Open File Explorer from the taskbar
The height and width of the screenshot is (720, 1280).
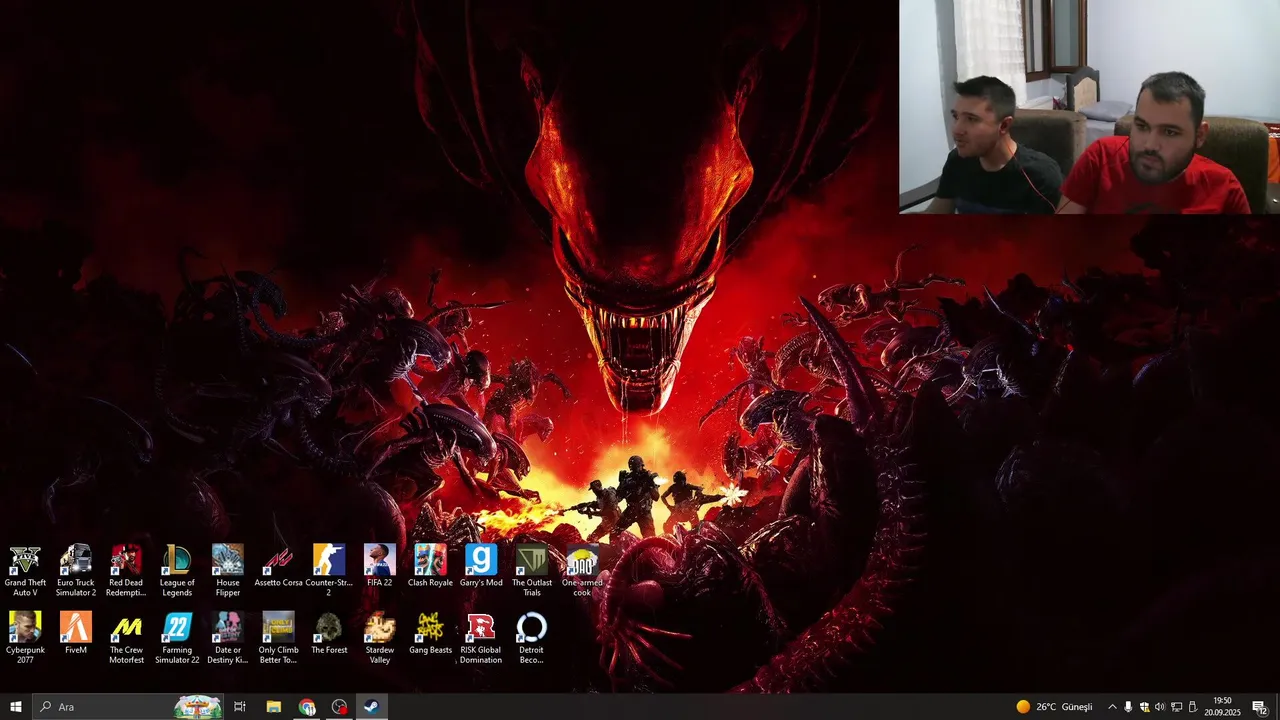(273, 707)
